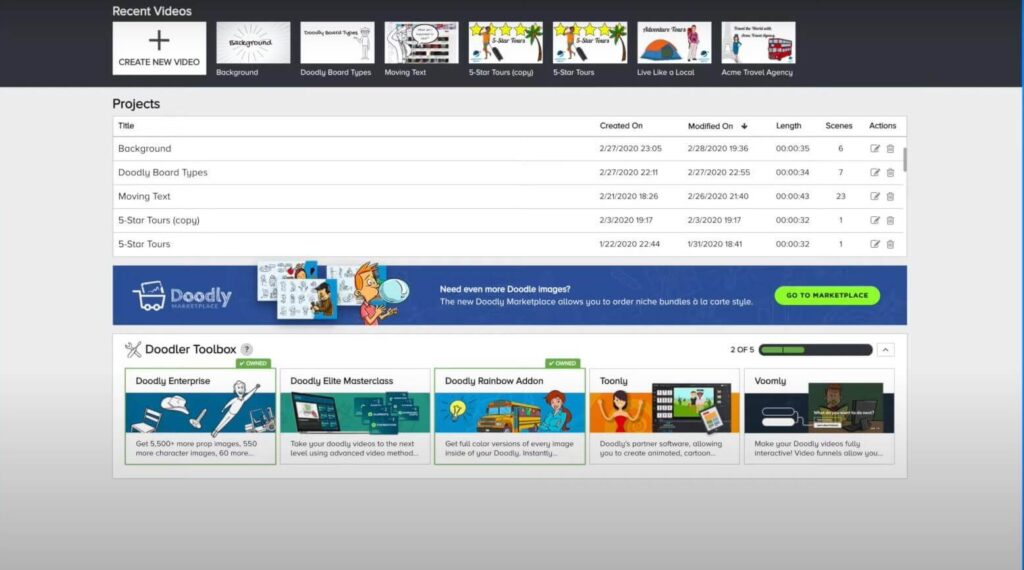Open the Live Like a Local thumbnail
1024x570 pixels.
coord(674,42)
